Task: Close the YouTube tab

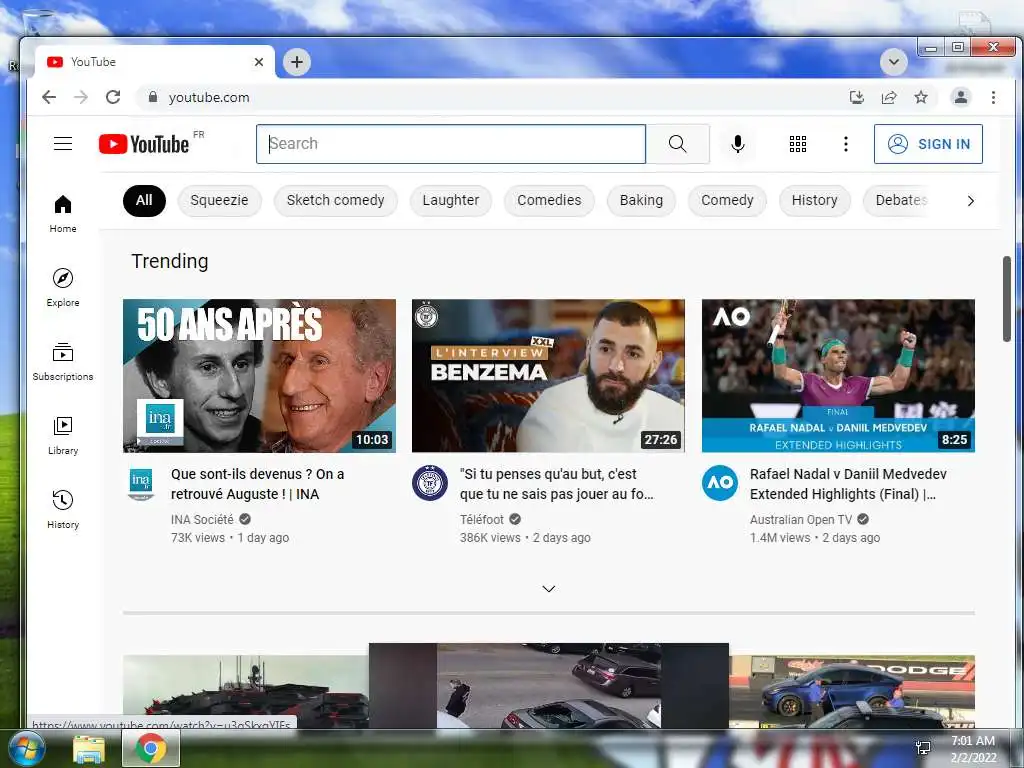Action: [259, 62]
